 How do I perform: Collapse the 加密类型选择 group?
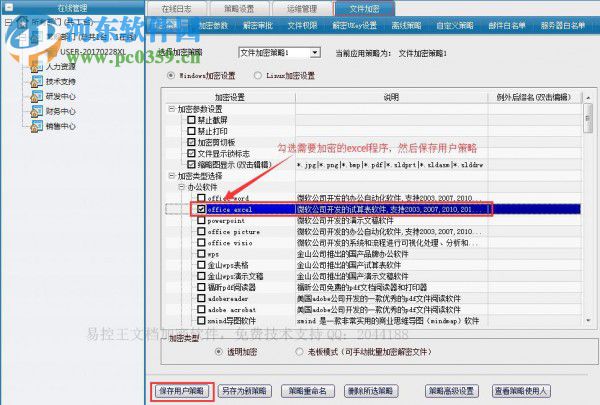click(171, 176)
